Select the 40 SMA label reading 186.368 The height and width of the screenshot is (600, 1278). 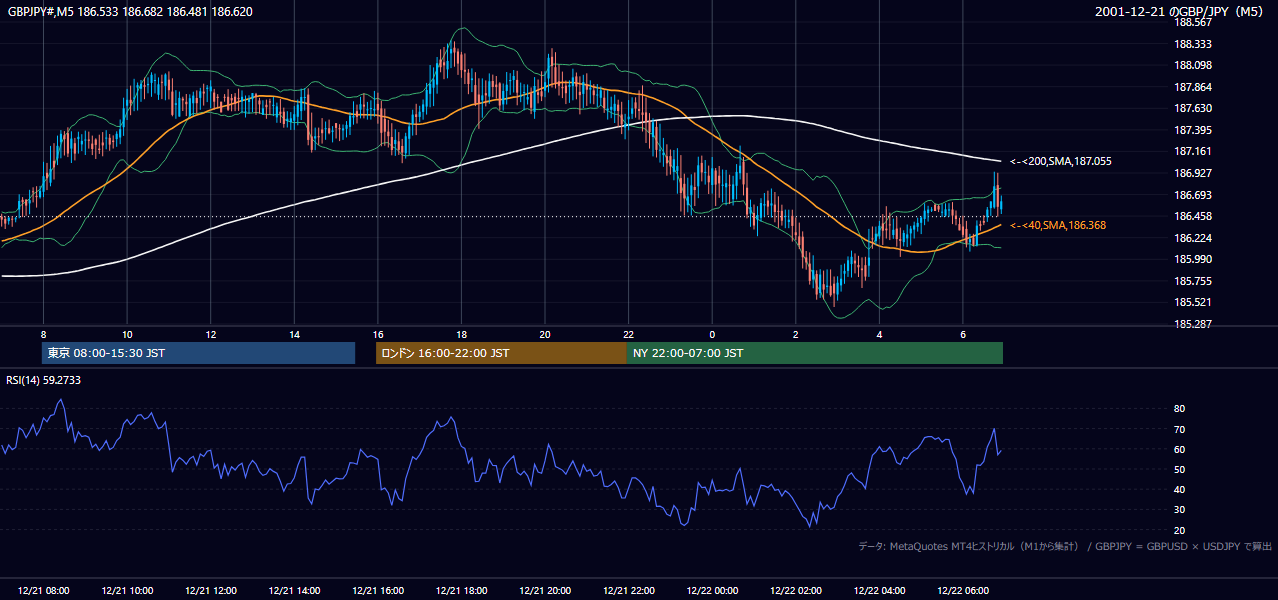point(1058,226)
